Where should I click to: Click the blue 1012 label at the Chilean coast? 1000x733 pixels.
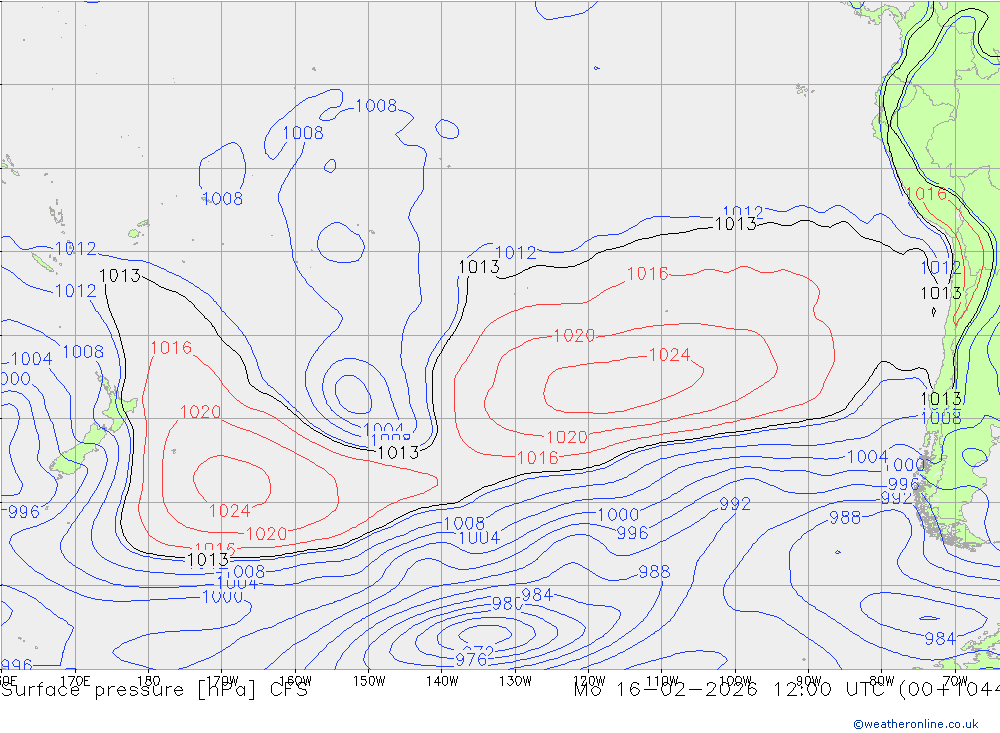click(941, 268)
